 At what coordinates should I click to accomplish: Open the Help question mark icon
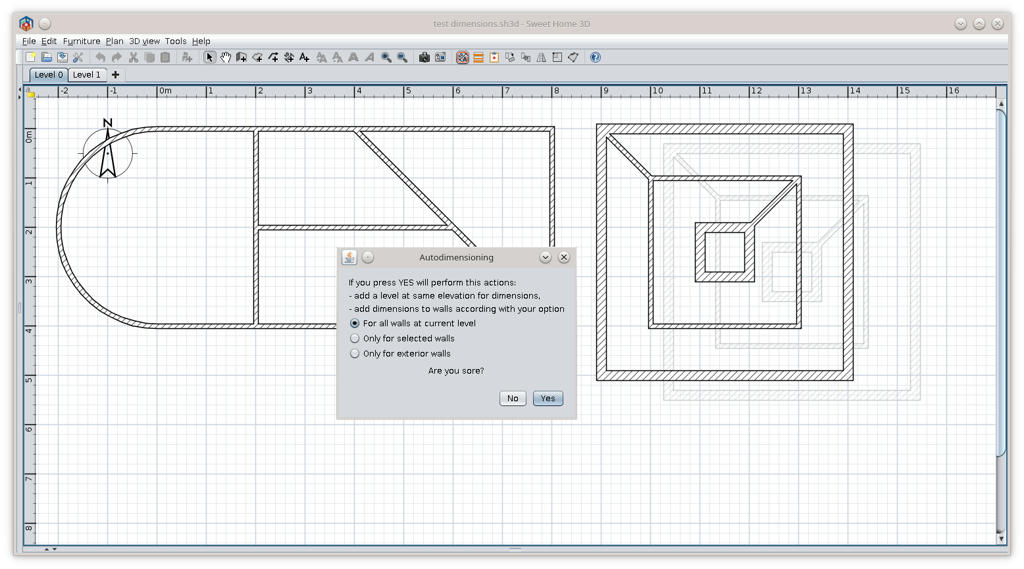[x=595, y=58]
